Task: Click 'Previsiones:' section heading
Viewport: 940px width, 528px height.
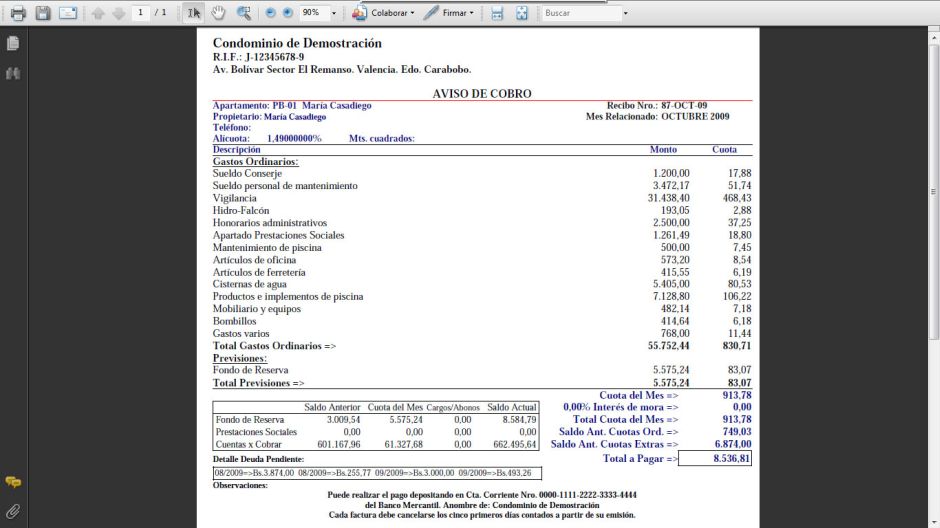Action: (x=240, y=358)
